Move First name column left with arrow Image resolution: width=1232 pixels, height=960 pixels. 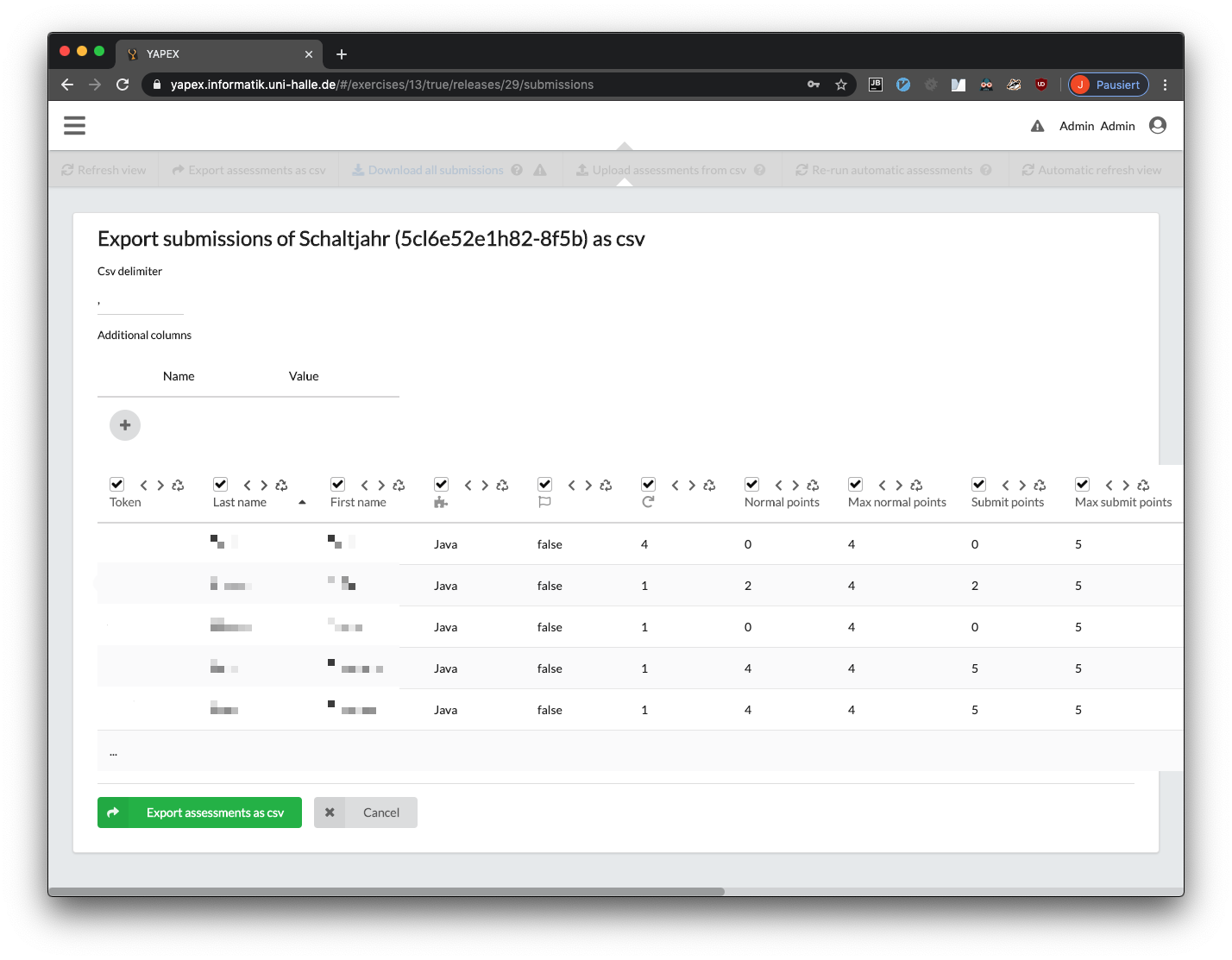point(364,486)
